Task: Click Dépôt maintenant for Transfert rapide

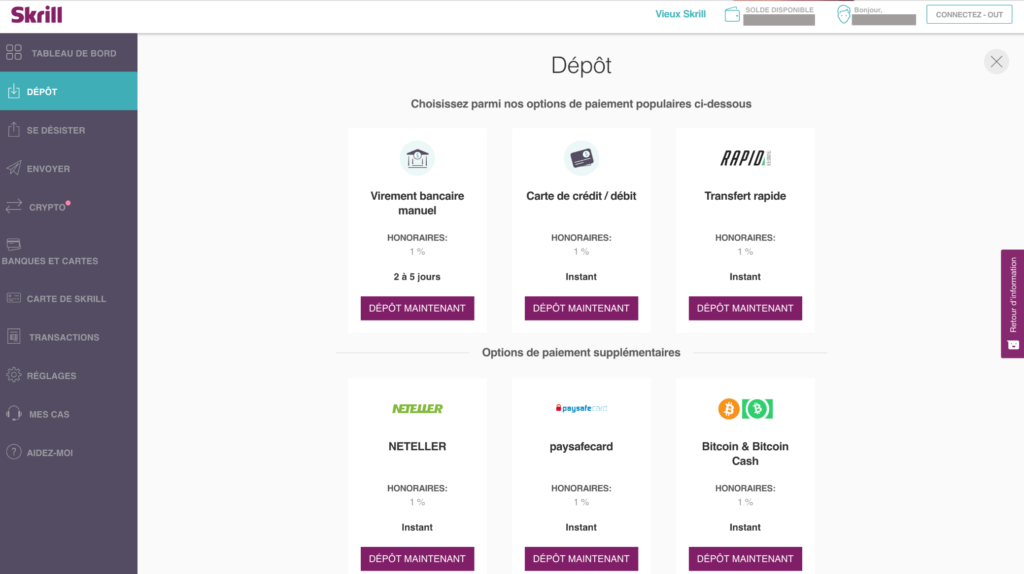Action: 745,308
